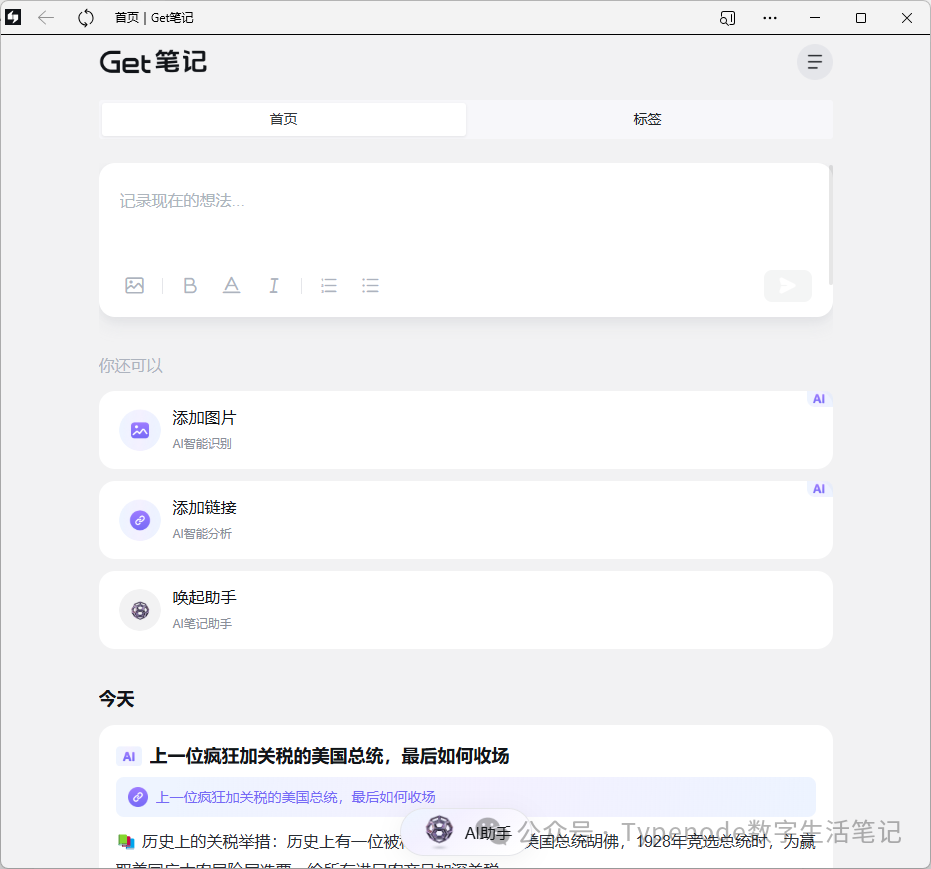Refresh the page with reload icon
This screenshot has width=931, height=869.
click(x=86, y=18)
